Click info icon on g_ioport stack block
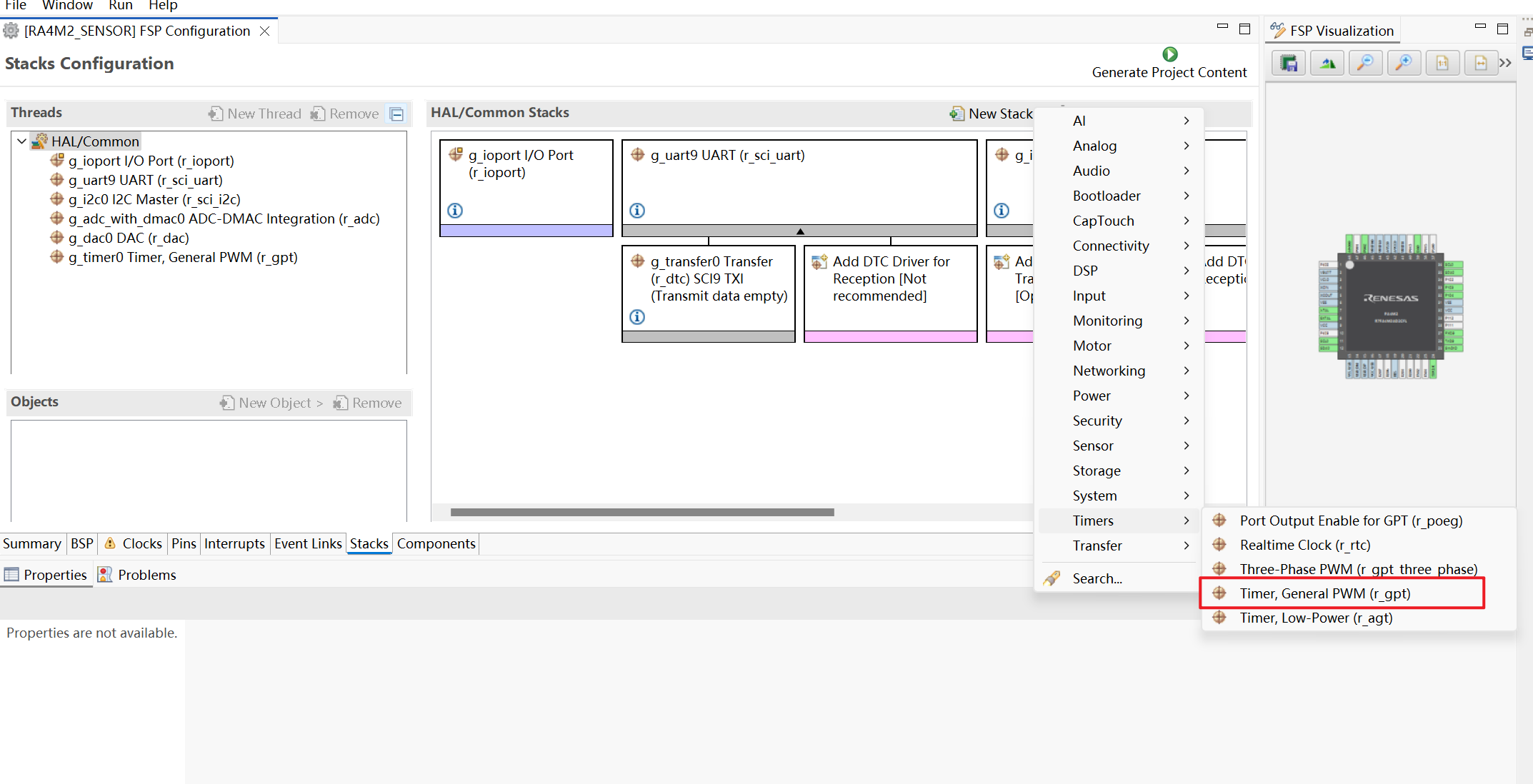Screen dimensions: 1533x784 click(x=455, y=211)
